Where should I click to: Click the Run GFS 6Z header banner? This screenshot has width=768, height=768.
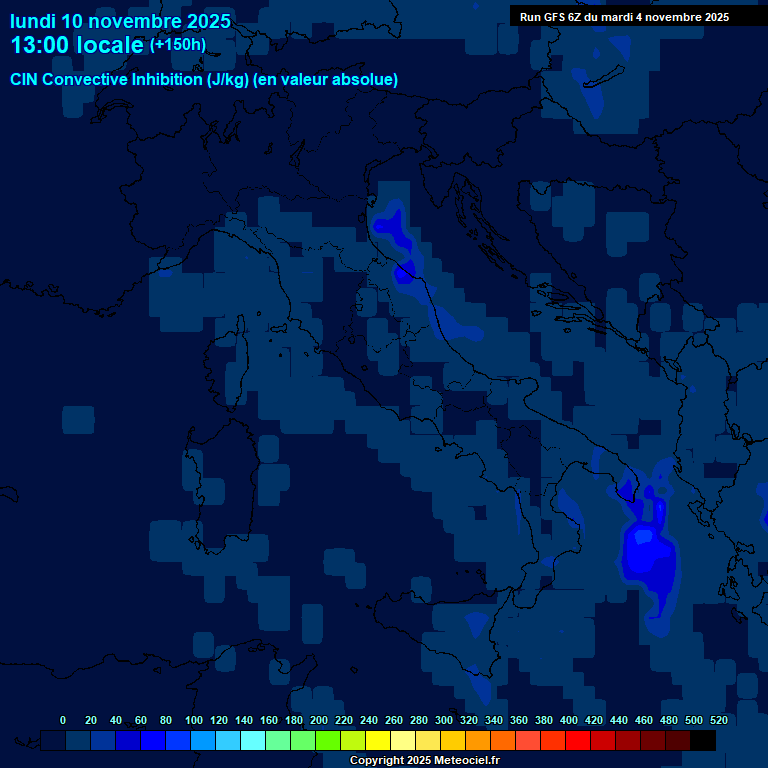(x=624, y=17)
